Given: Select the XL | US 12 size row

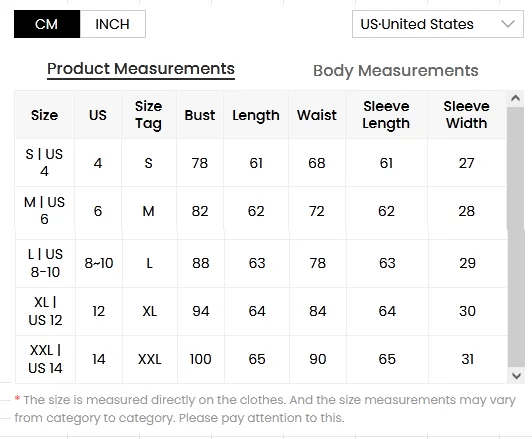Looking at the screenshot, I should [x=261, y=311].
